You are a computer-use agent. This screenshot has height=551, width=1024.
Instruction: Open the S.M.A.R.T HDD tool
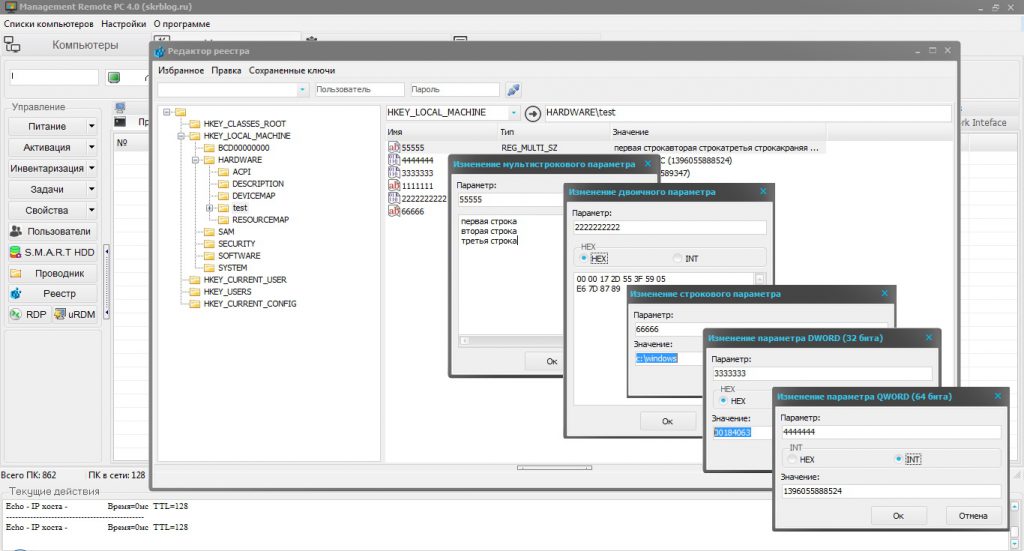tap(52, 252)
